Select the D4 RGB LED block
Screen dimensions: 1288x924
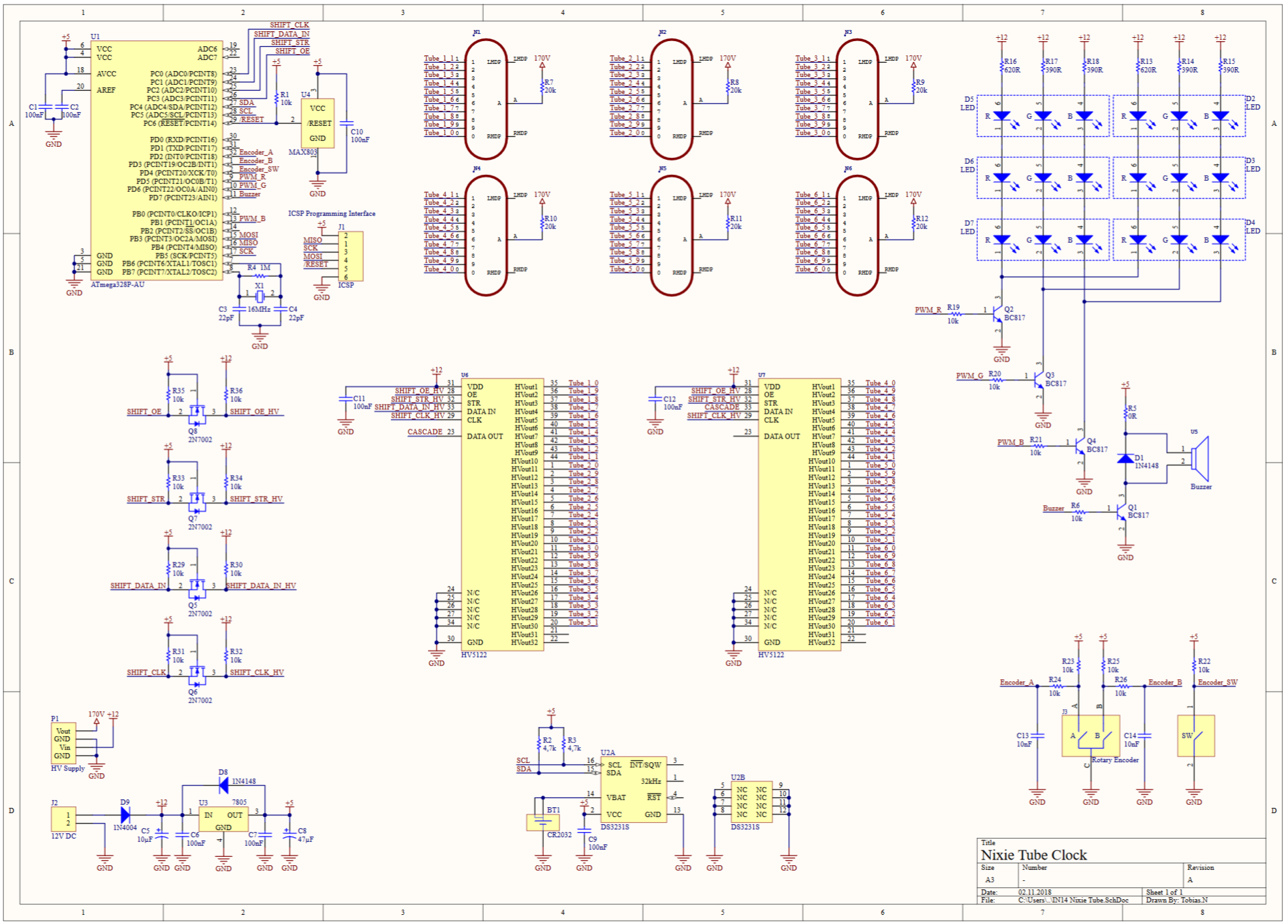[1179, 240]
